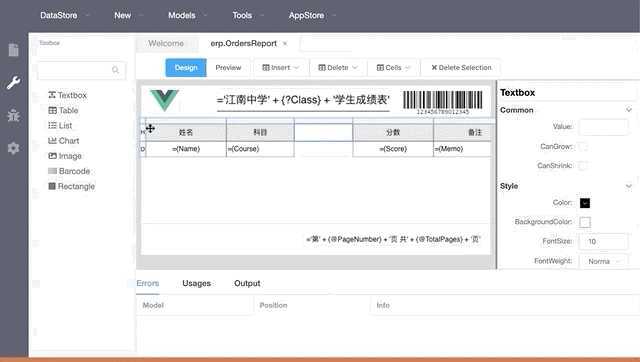
Task: Switch to the Welcome tab
Action: (166, 44)
